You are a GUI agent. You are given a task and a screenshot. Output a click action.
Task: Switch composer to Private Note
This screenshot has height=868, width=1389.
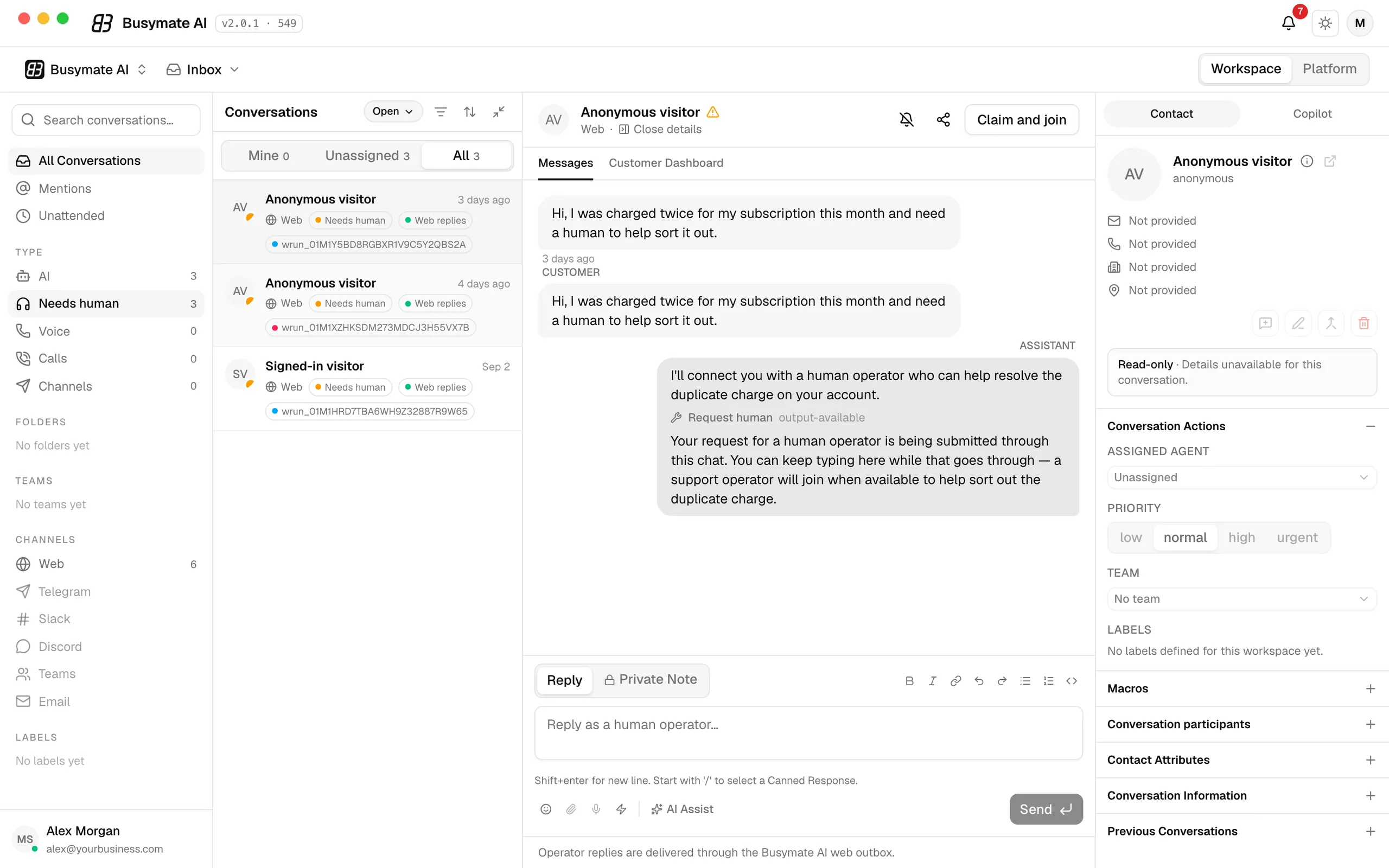click(x=651, y=680)
